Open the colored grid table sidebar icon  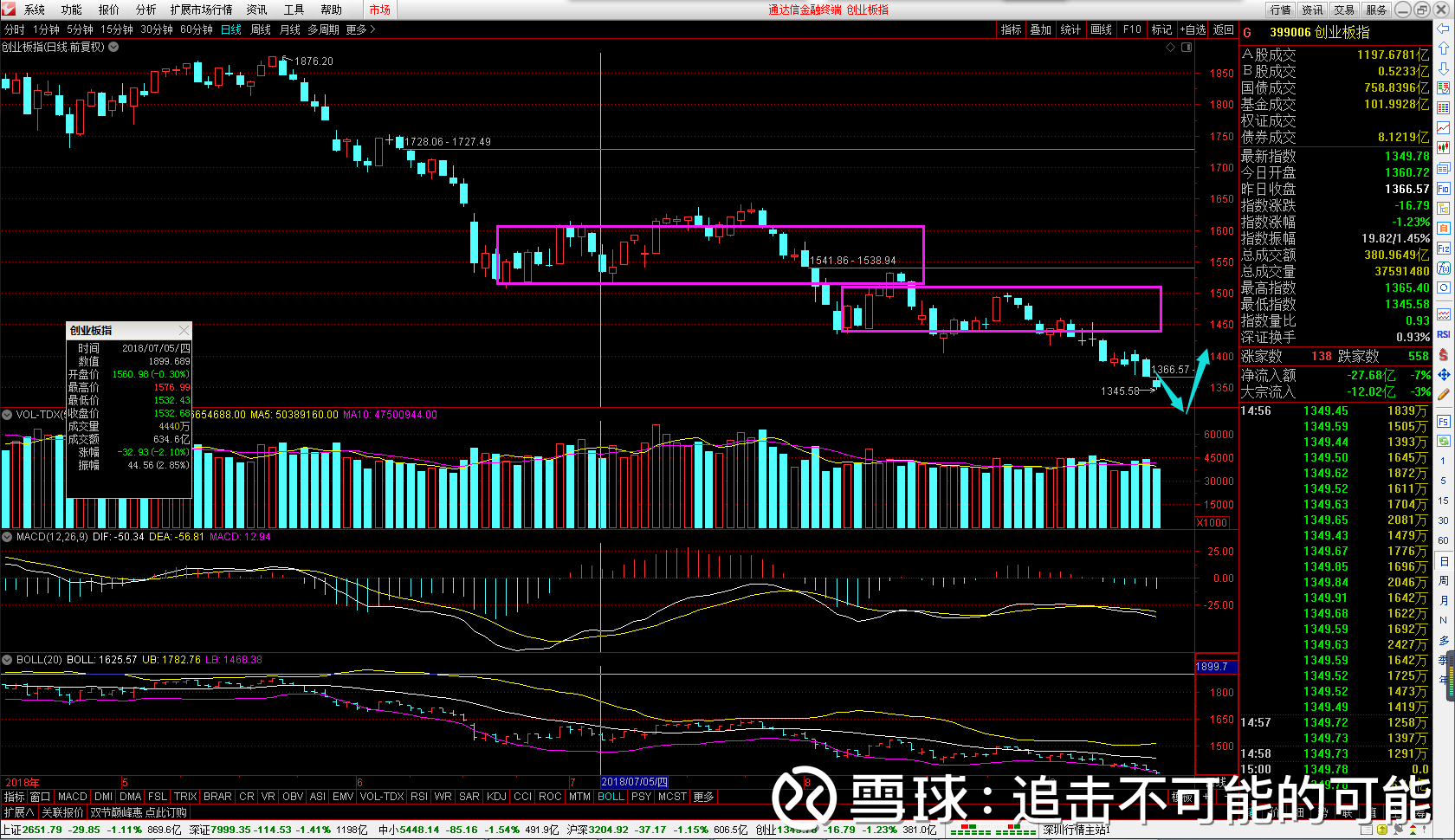[1444, 108]
